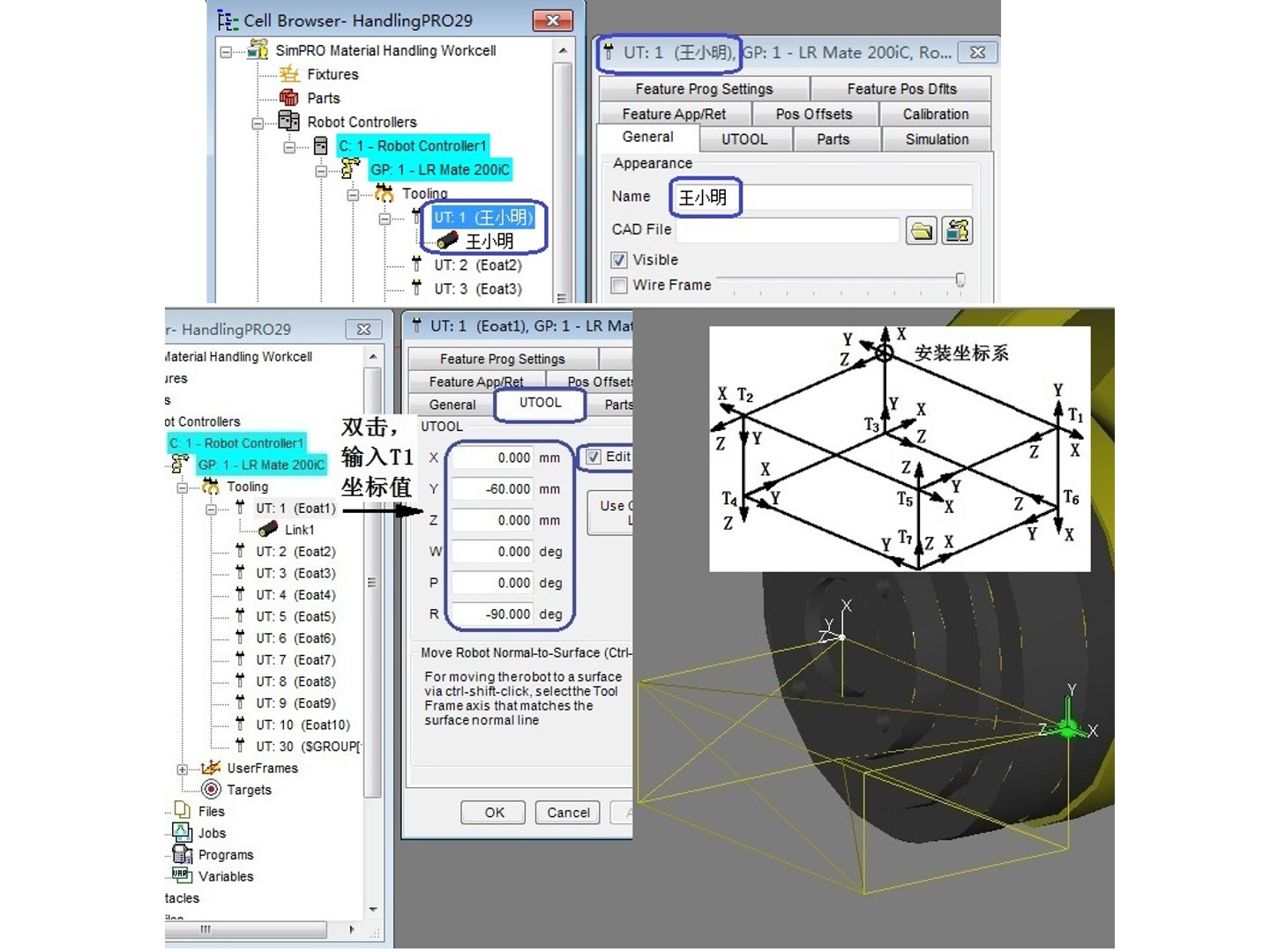Click the robot icon beside GP: 1 in the lower tree
1270x952 pixels.
181,464
